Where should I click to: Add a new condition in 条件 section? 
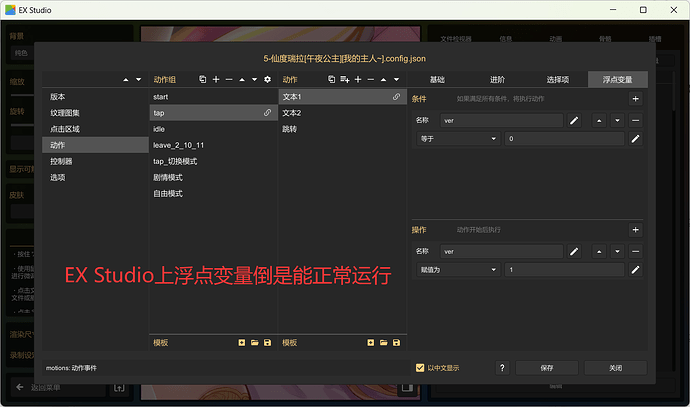click(x=635, y=99)
